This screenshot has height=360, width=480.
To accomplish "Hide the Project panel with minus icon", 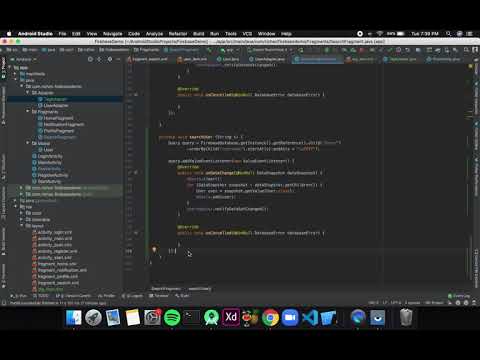I will pyautogui.click(x=119, y=59).
